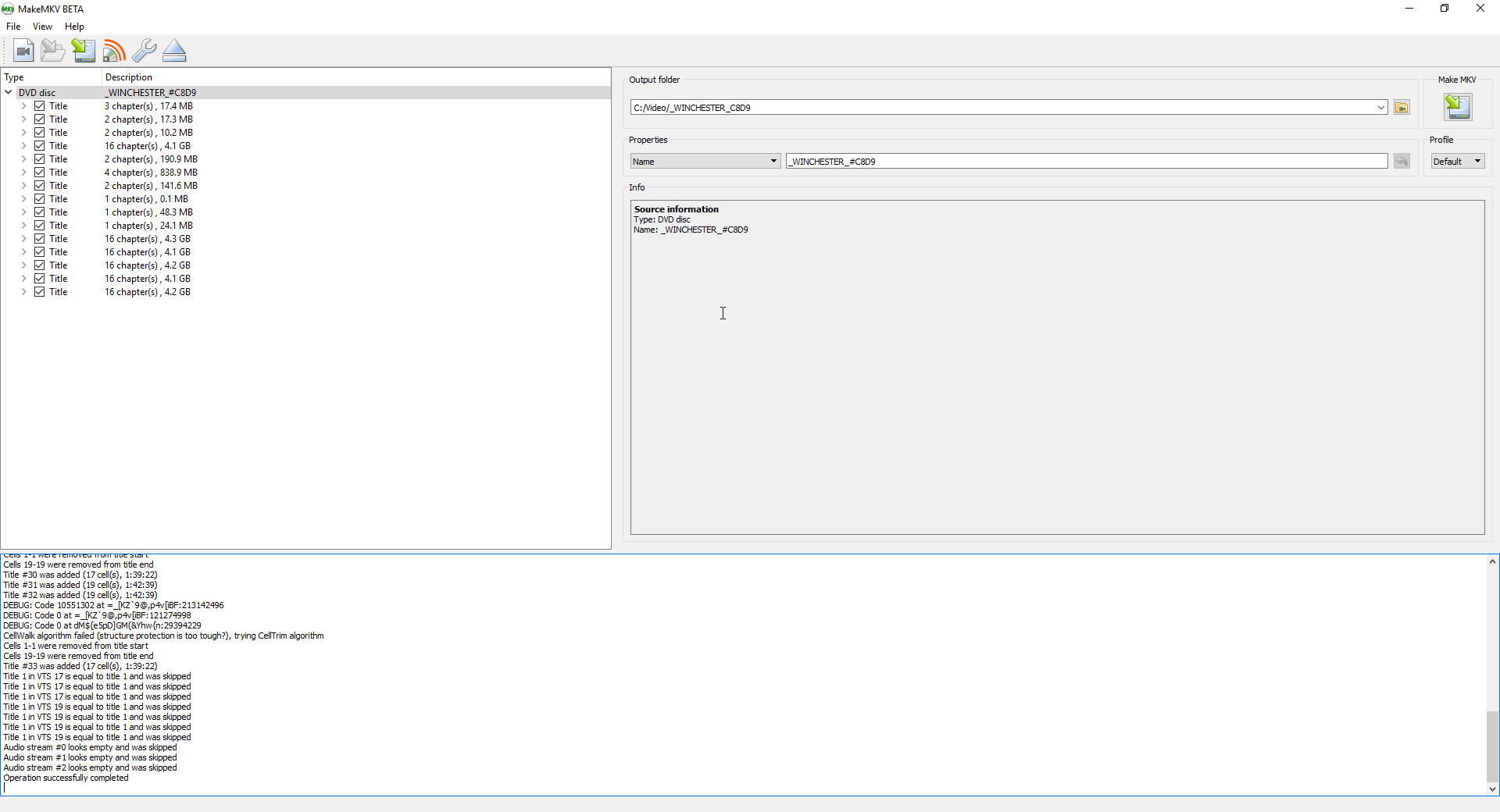Minimize the MakeMKV window
Screen dimensions: 1500x812
[1409, 9]
